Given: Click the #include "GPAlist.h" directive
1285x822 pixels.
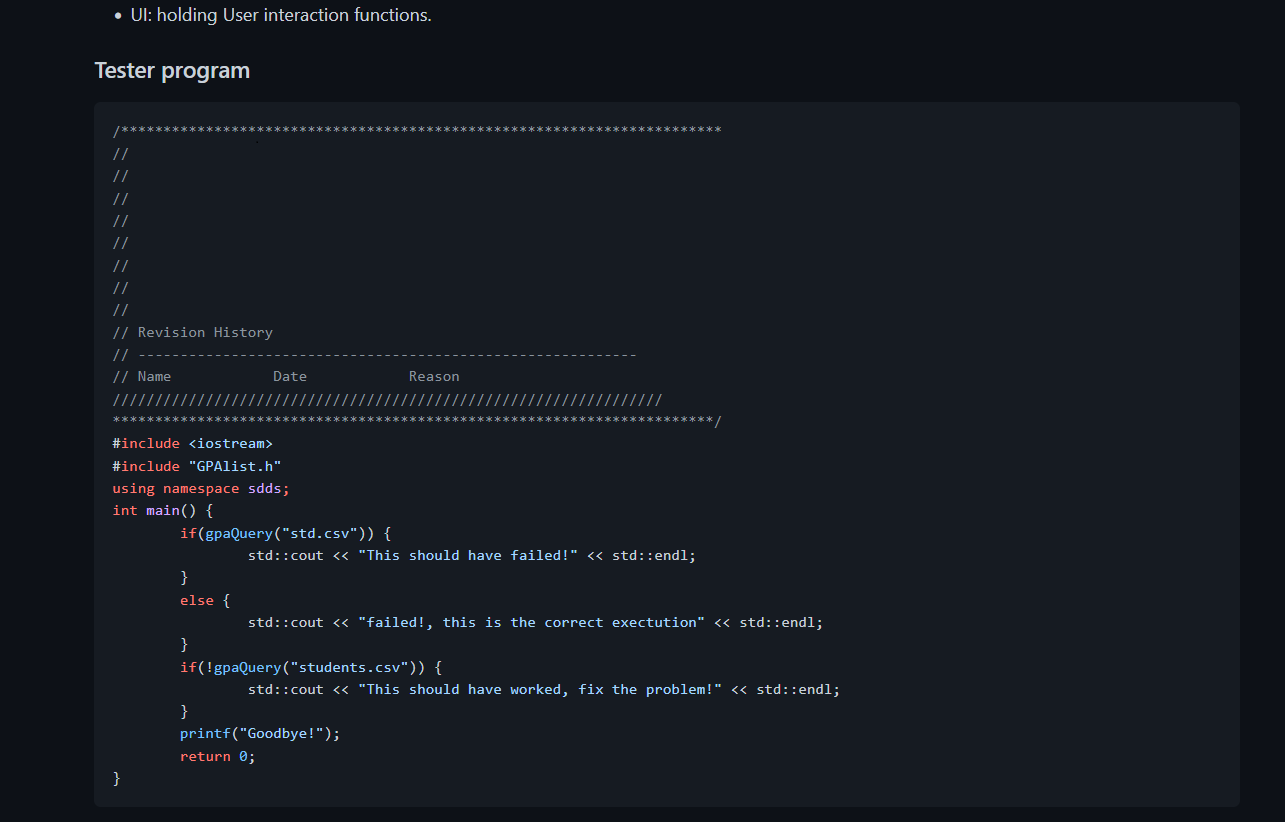Looking at the screenshot, I should 196,465.
